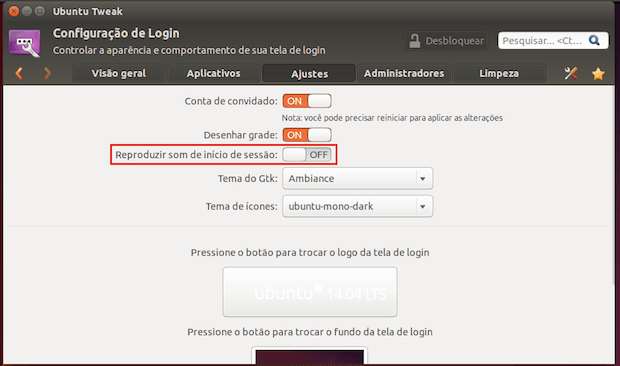Click 'Pressione o botão para trocar o fundo' text
The image size is (620, 366).
[x=310, y=332]
